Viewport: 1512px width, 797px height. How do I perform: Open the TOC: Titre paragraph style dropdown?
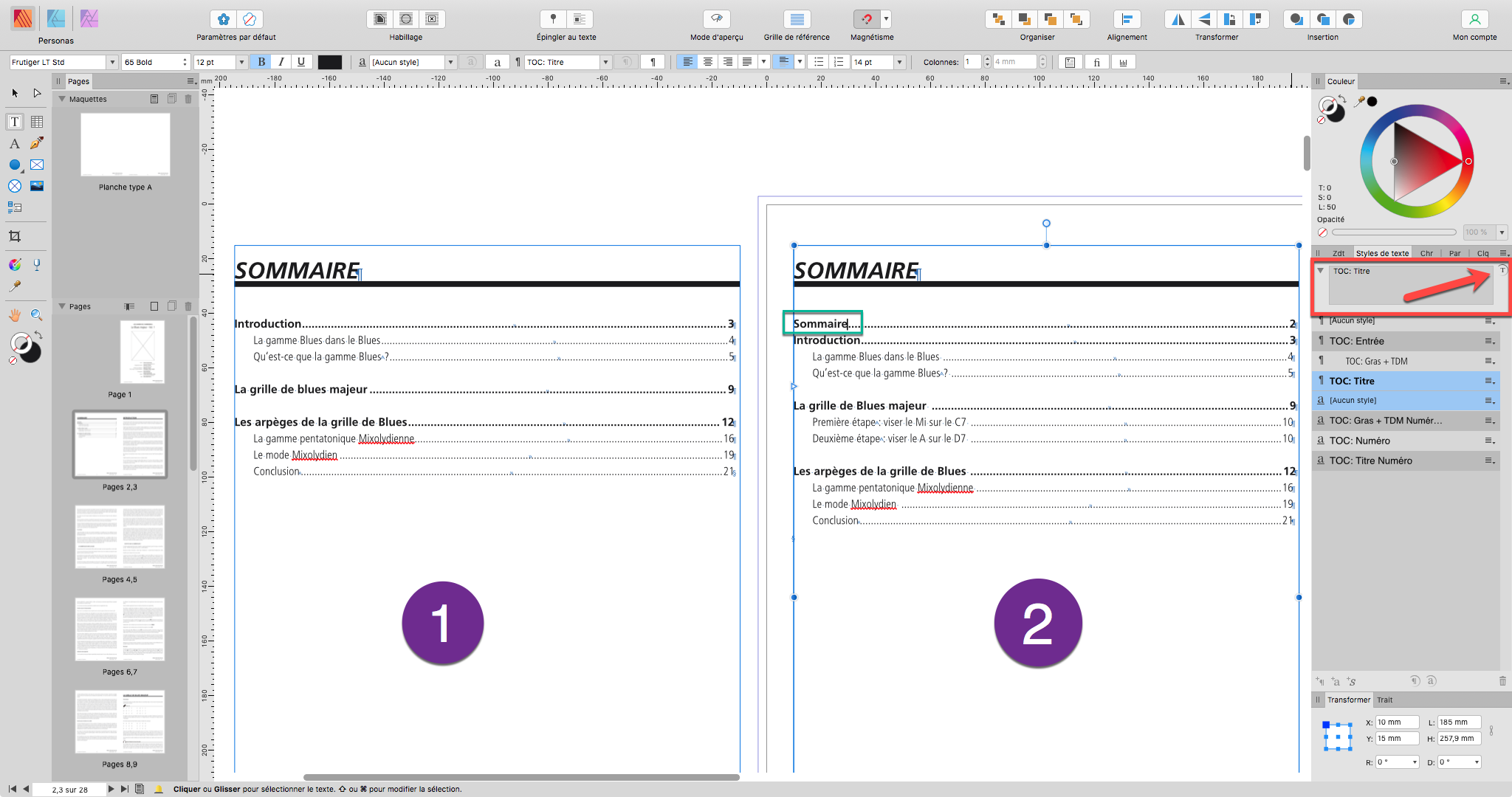point(605,62)
